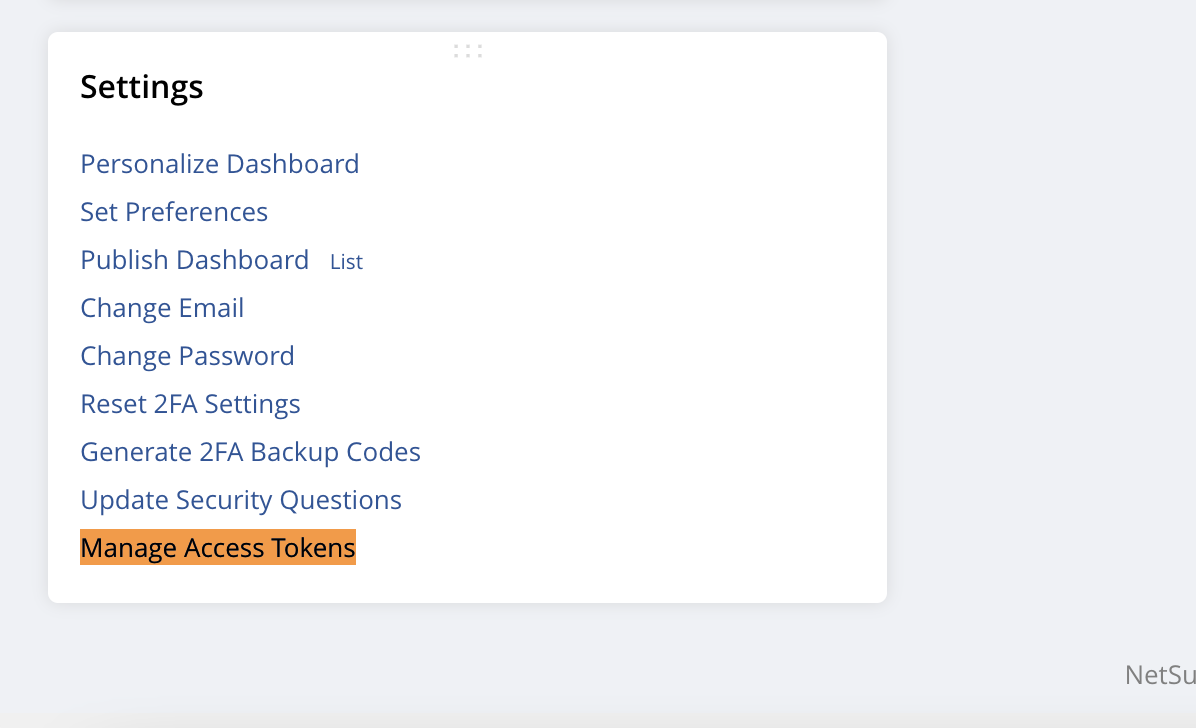The width and height of the screenshot is (1196, 728).
Task: Click the Change Email link
Action: (x=162, y=308)
